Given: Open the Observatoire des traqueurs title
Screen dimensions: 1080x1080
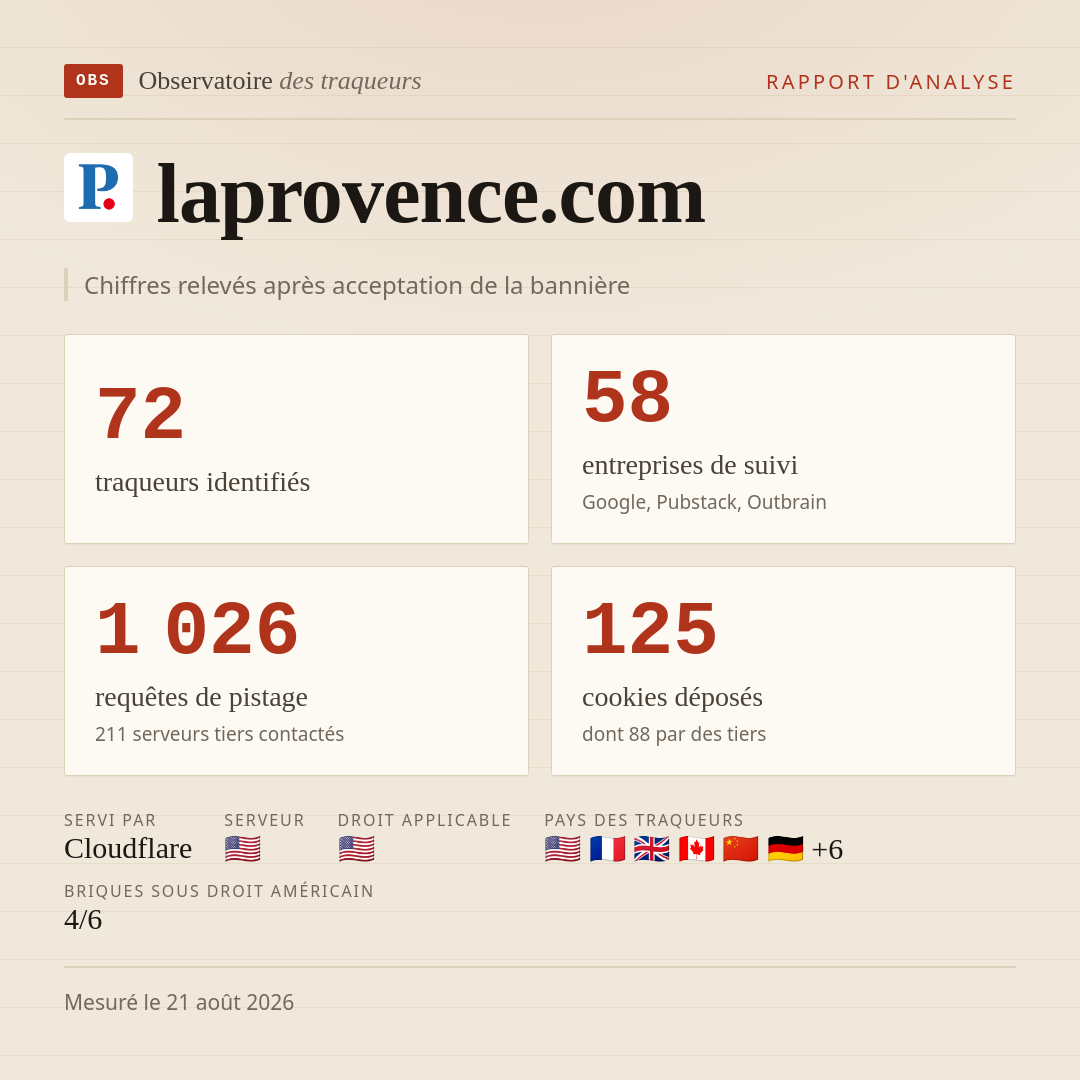Looking at the screenshot, I should (280, 81).
